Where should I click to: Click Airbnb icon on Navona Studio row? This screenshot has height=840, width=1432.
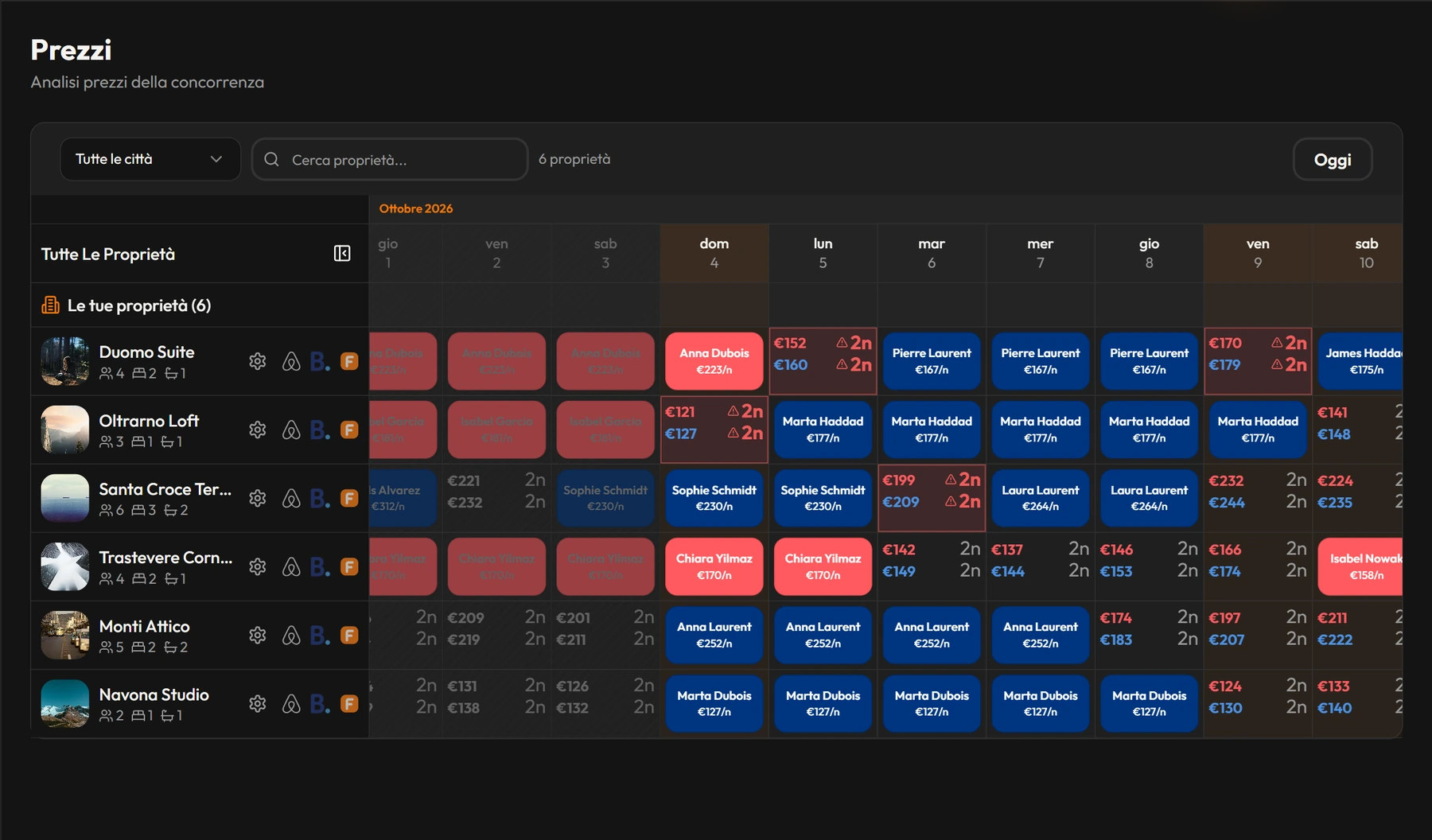point(291,704)
